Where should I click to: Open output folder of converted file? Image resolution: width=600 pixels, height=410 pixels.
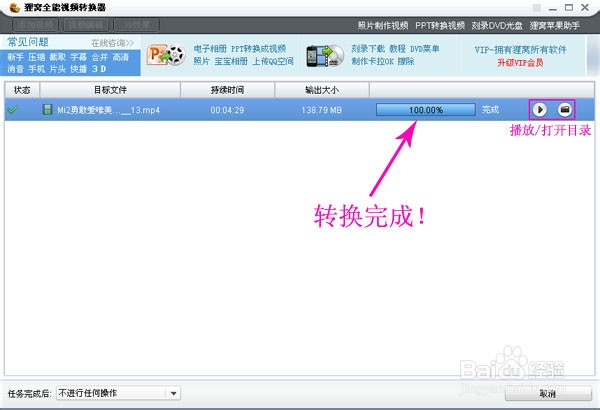click(x=564, y=110)
